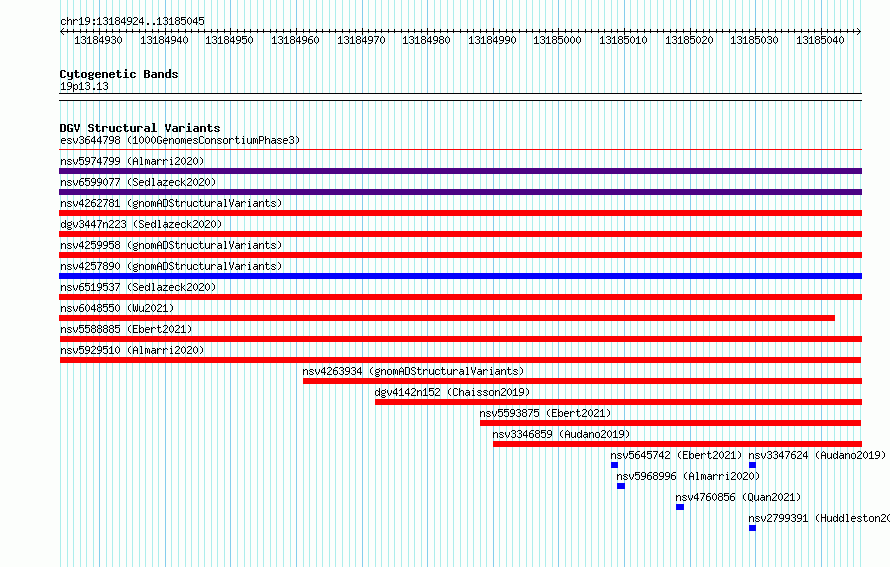Open nsv4262781 (gnomADStructuralVariants) label
890x567 pixels.
tap(171, 203)
